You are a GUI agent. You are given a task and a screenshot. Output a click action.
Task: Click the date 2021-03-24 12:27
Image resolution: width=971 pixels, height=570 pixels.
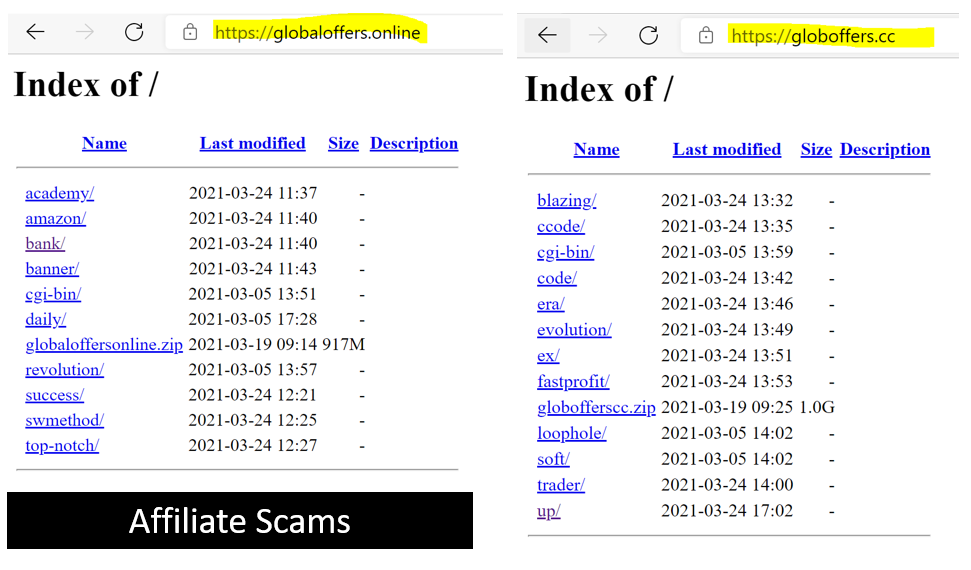point(253,446)
